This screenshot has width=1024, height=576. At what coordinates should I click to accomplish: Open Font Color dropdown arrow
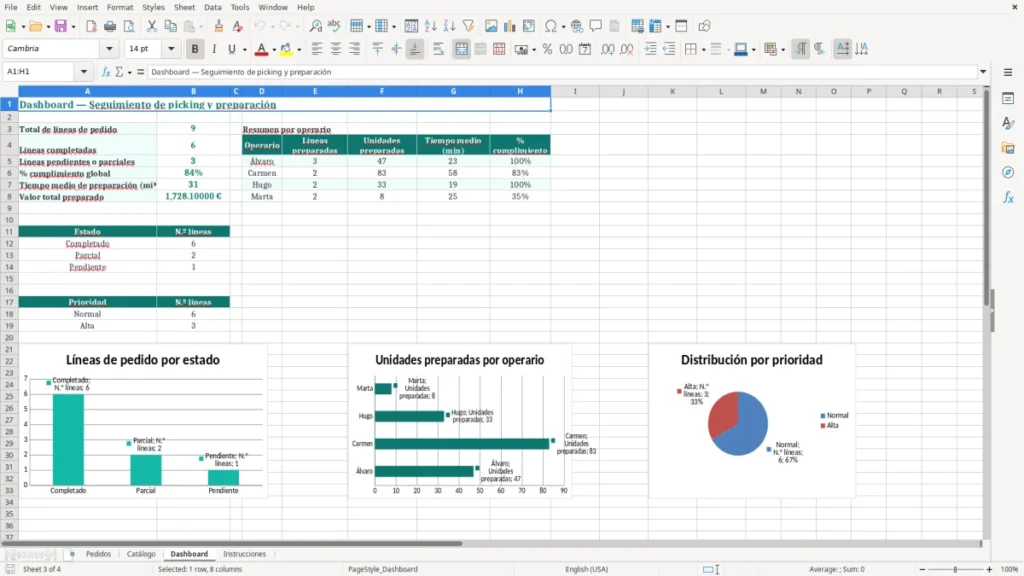click(274, 50)
